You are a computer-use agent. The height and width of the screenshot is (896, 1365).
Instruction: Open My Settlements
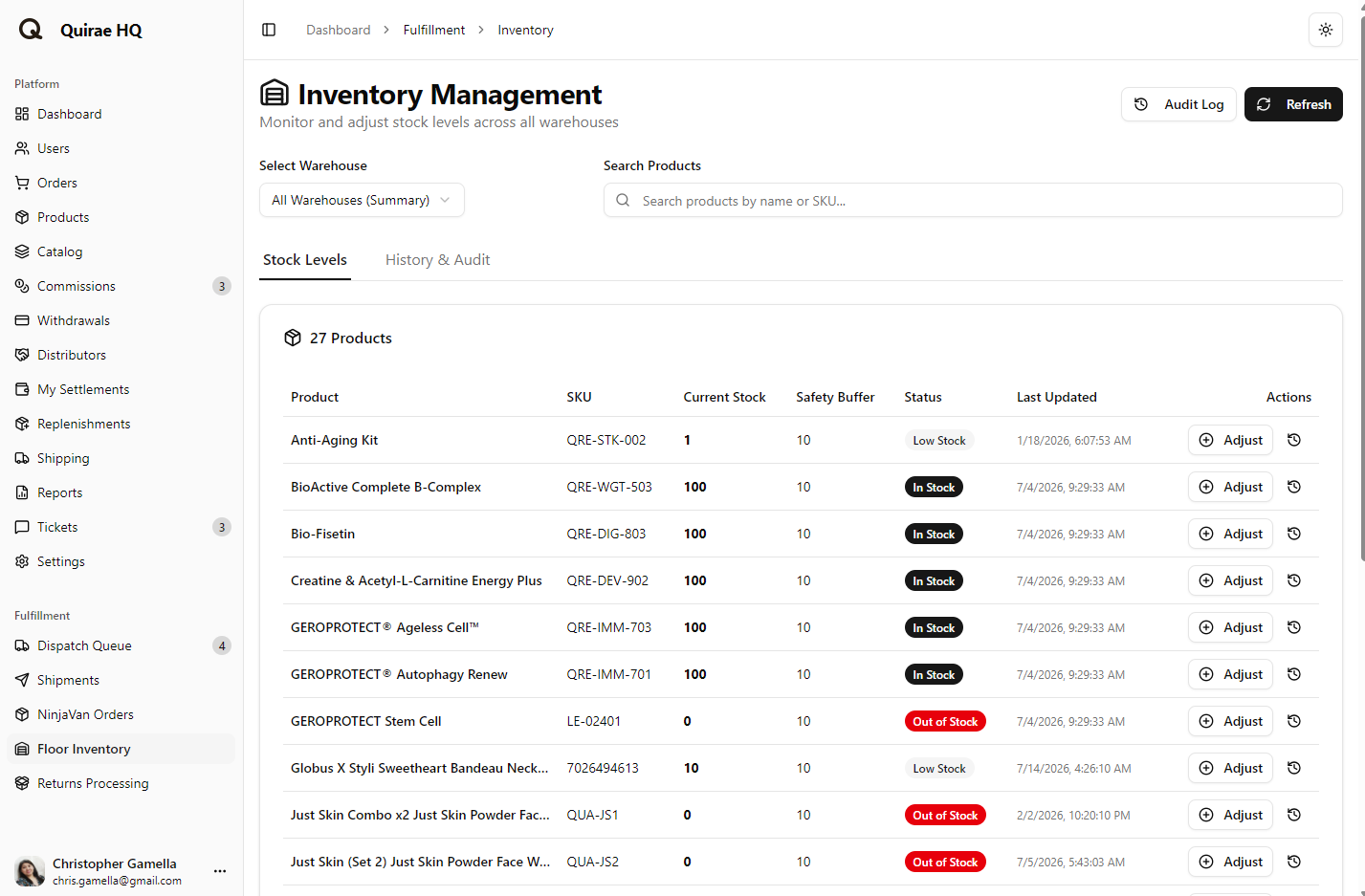coord(121,389)
